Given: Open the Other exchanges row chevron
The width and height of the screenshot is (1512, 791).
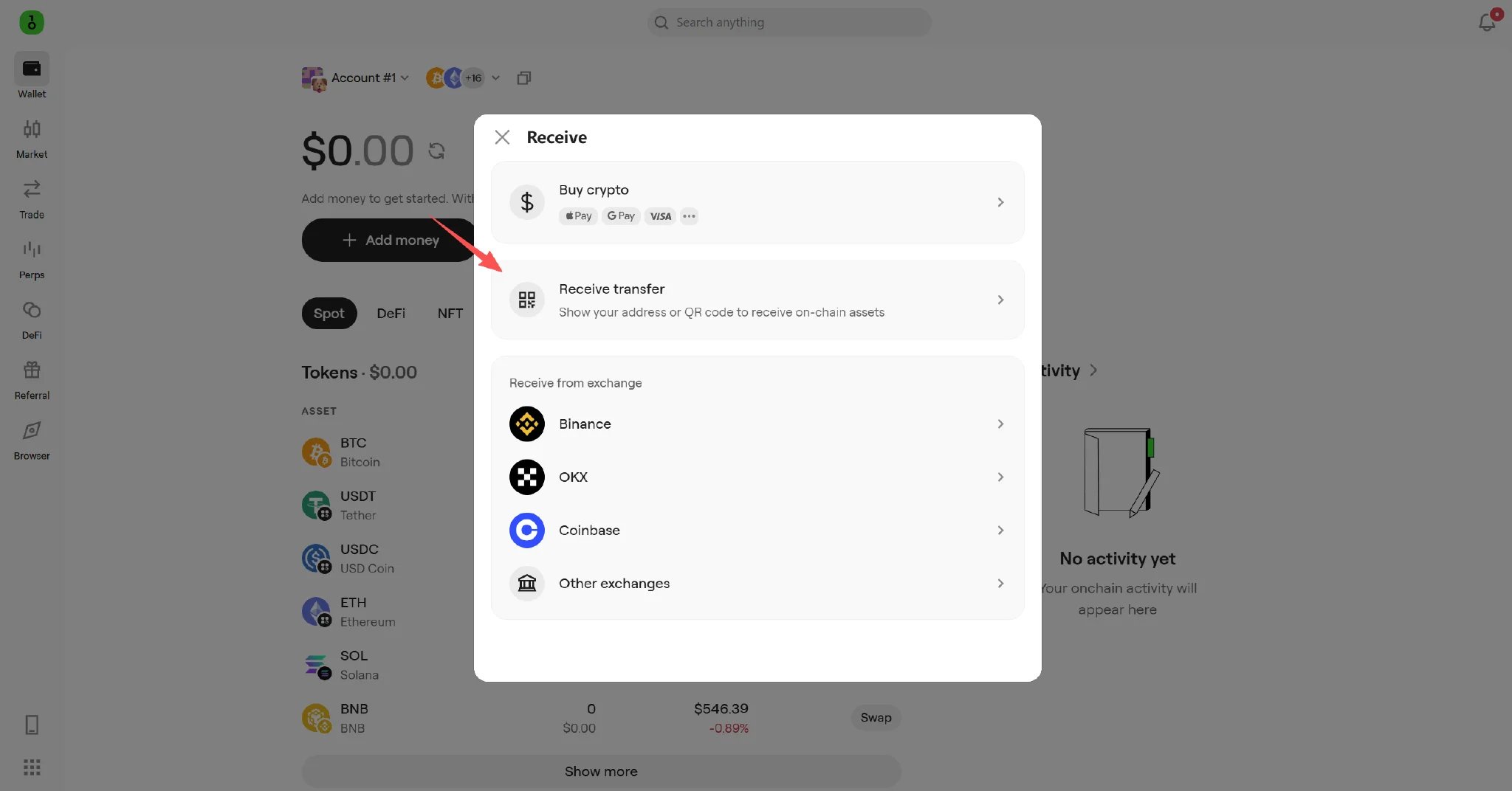Looking at the screenshot, I should [x=1000, y=584].
